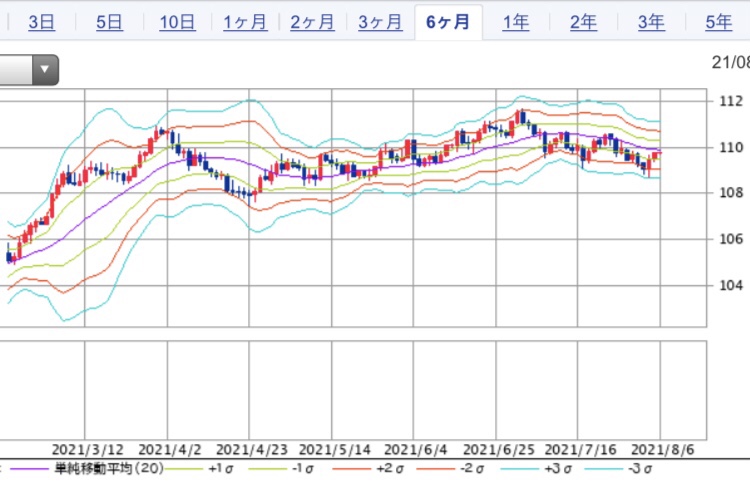Click the 2021/6/4 date axis label
Screen dimensions: 750x488
[x=416, y=450]
